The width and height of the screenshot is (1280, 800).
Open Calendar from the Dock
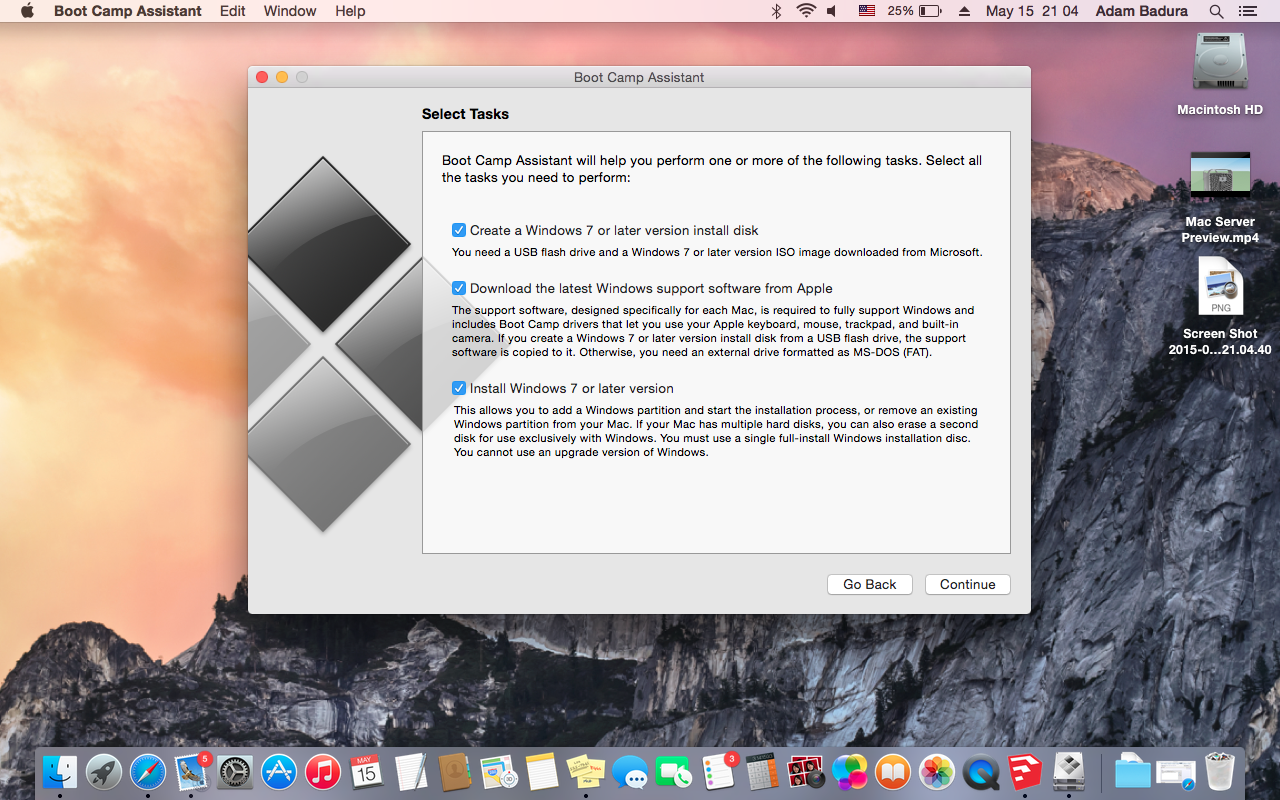point(367,772)
